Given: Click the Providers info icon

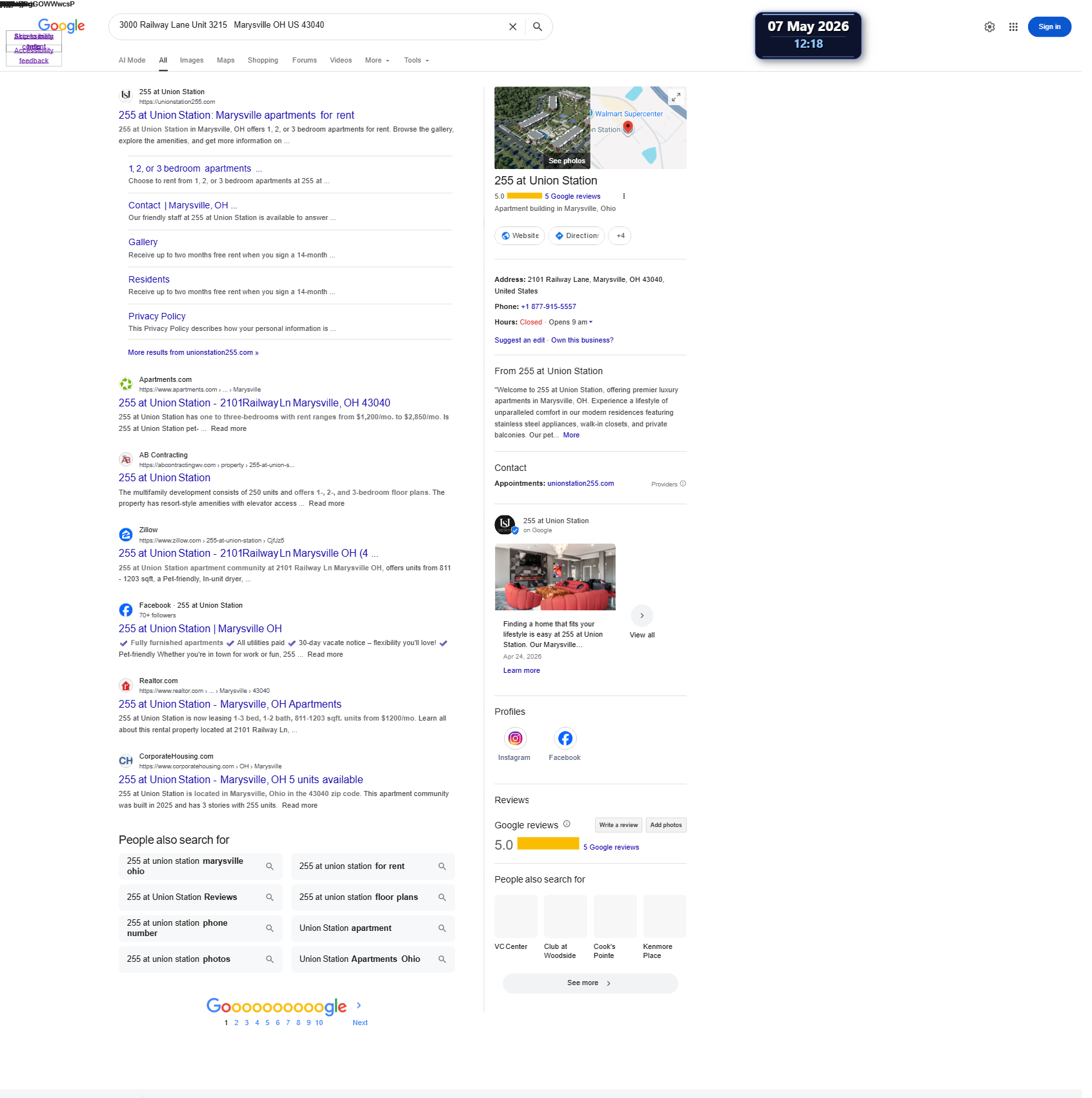Looking at the screenshot, I should tap(683, 484).
